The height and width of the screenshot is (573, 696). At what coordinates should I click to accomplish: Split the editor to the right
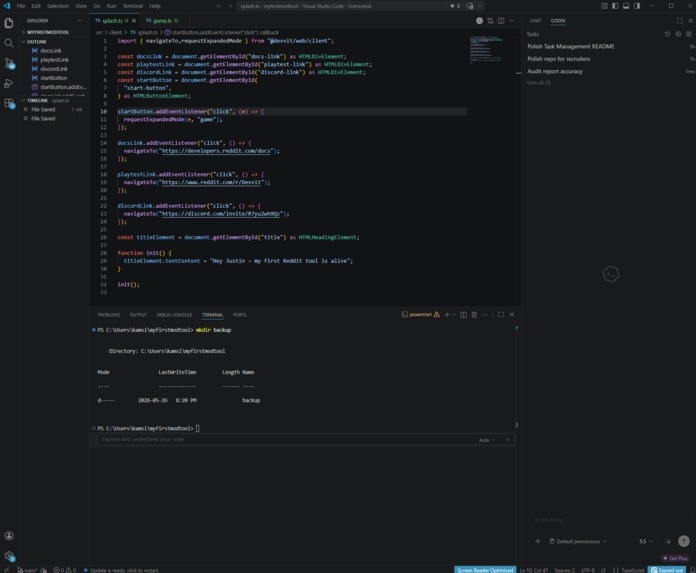pos(501,20)
